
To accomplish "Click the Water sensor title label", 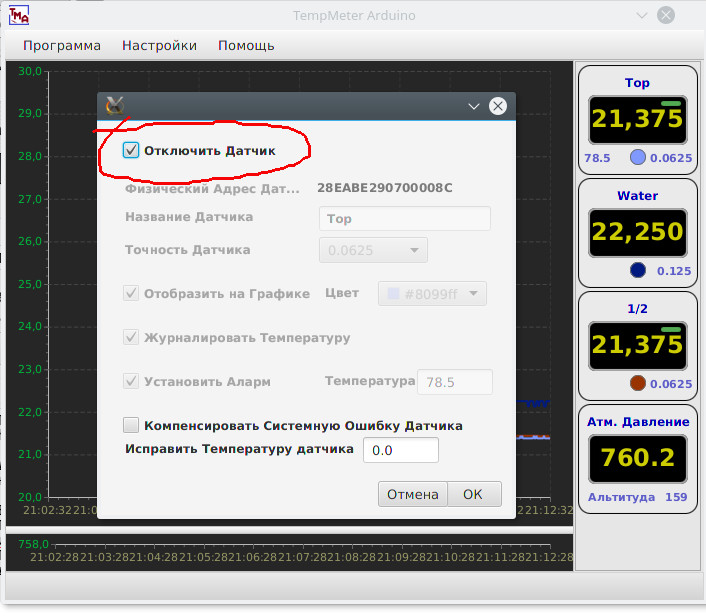I will pos(637,195).
